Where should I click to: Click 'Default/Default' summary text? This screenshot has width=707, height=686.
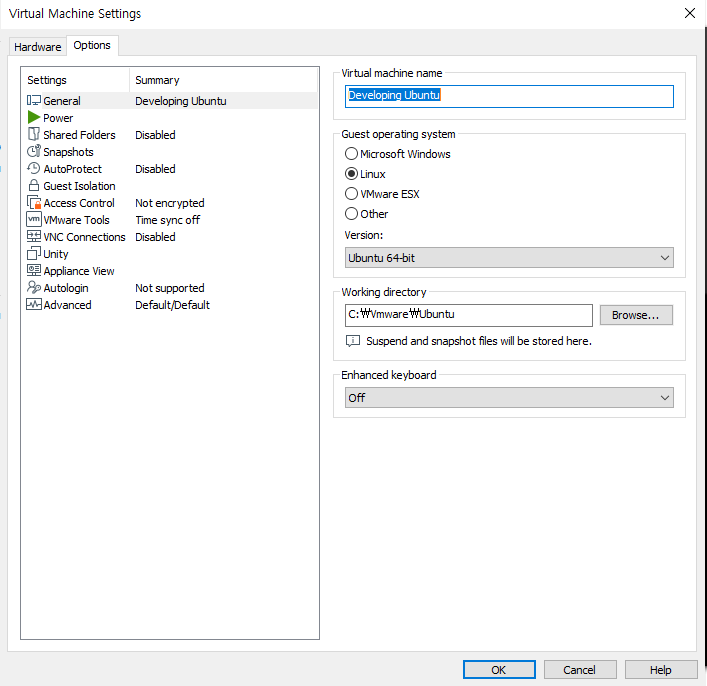172,305
